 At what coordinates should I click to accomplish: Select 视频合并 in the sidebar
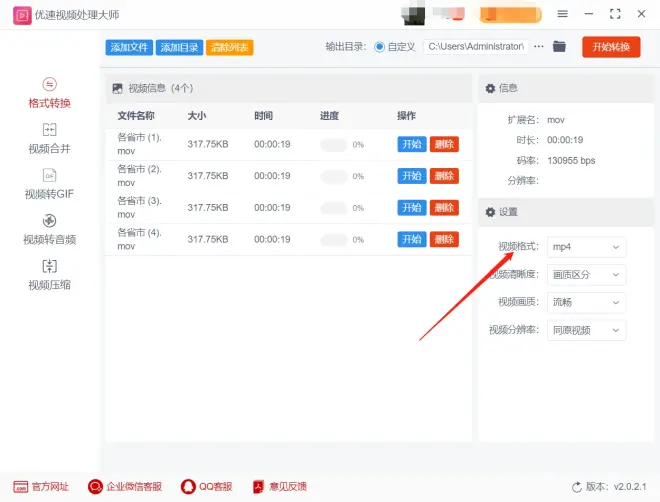tap(49, 138)
